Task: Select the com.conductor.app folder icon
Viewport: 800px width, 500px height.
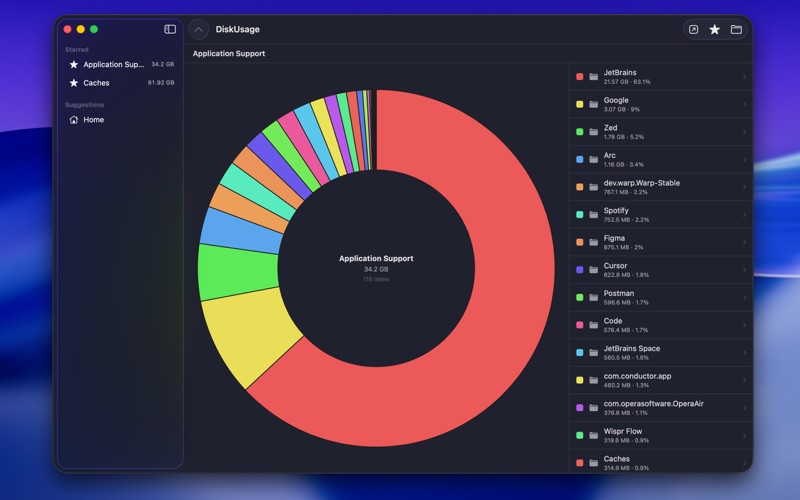Action: (x=594, y=380)
